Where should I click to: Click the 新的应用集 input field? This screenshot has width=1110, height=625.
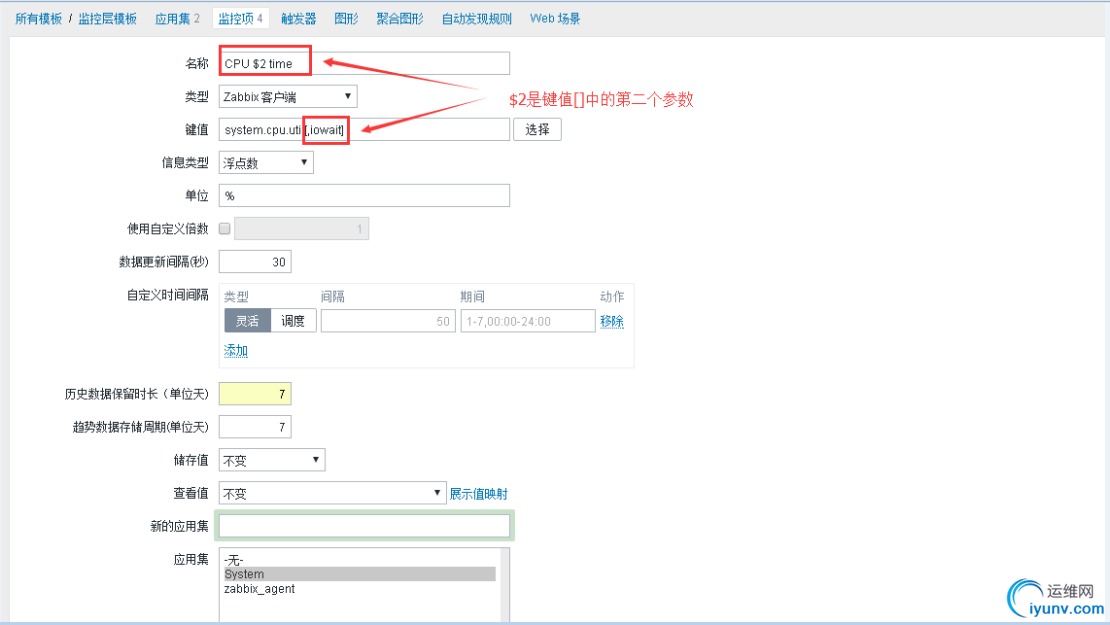(x=364, y=526)
